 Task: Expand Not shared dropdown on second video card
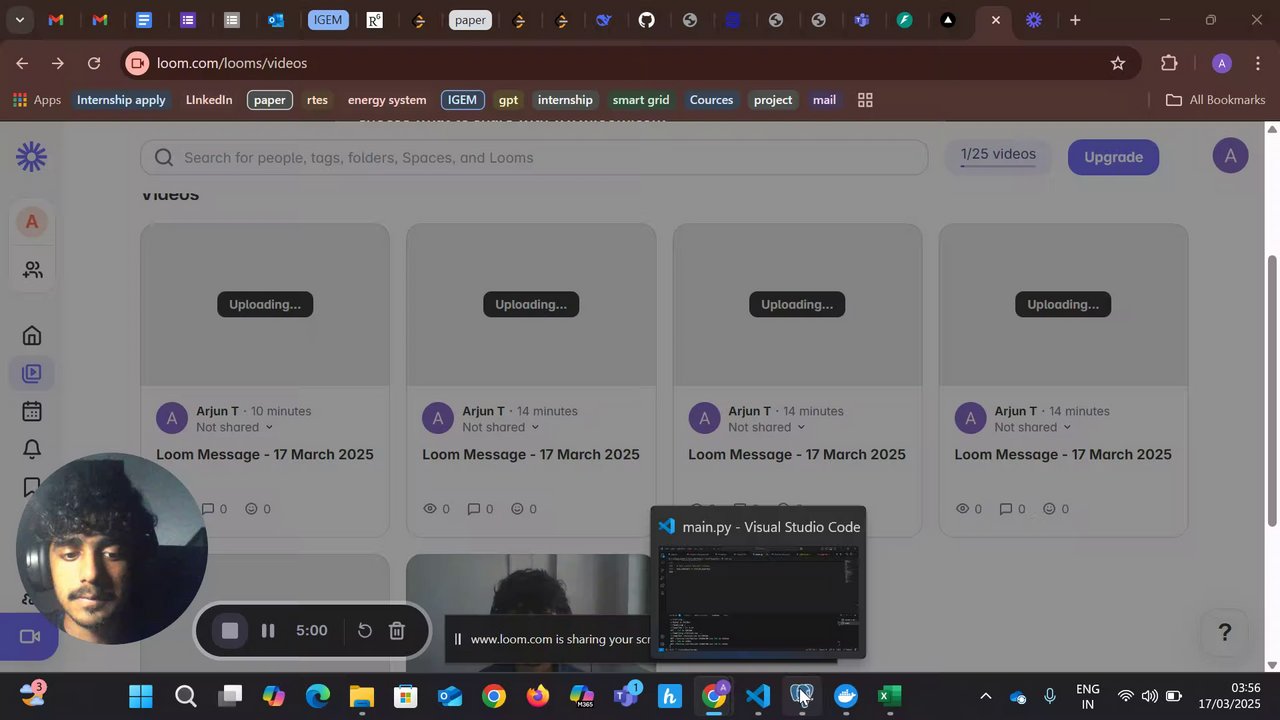point(501,427)
